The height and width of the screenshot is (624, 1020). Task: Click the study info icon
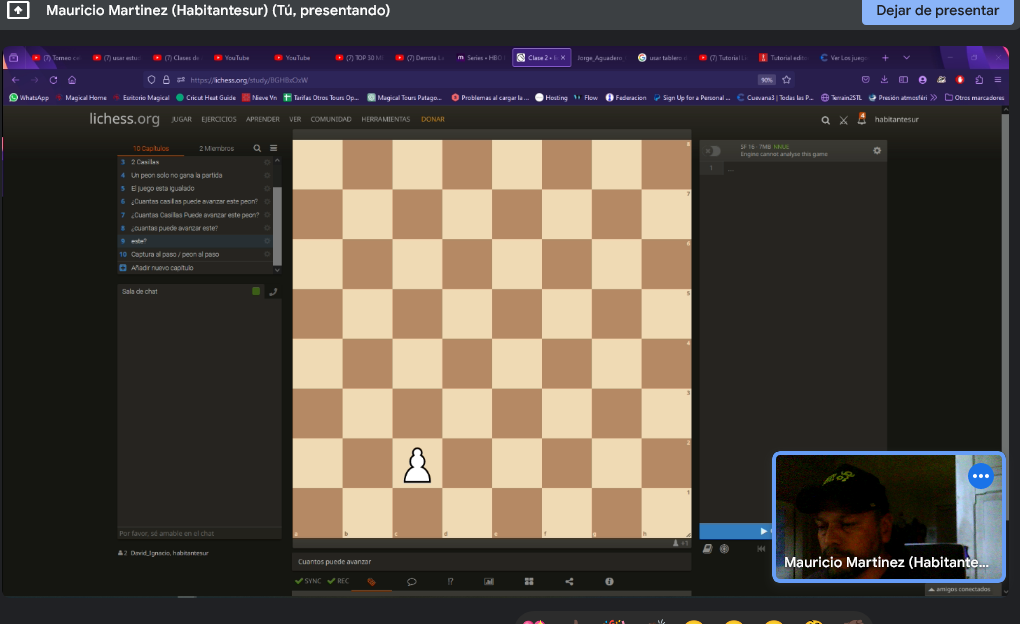pyautogui.click(x=609, y=581)
